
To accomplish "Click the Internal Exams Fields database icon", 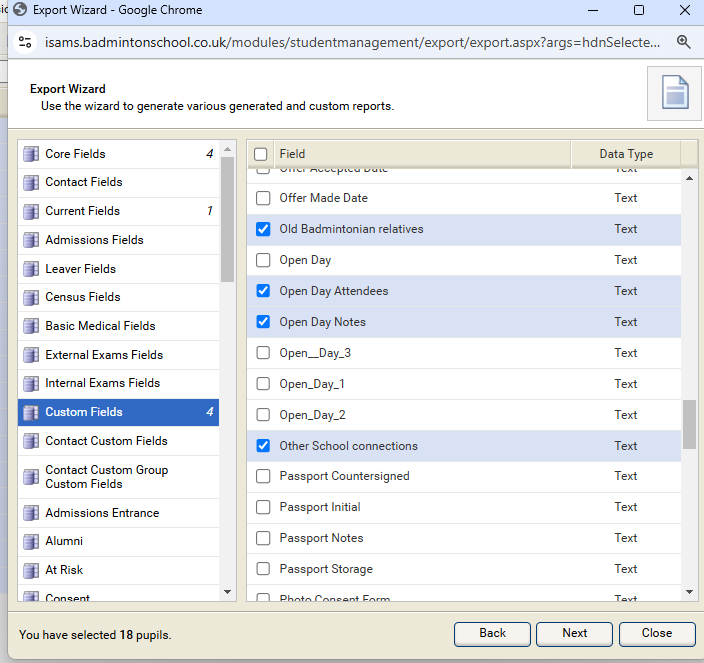I will tap(31, 384).
